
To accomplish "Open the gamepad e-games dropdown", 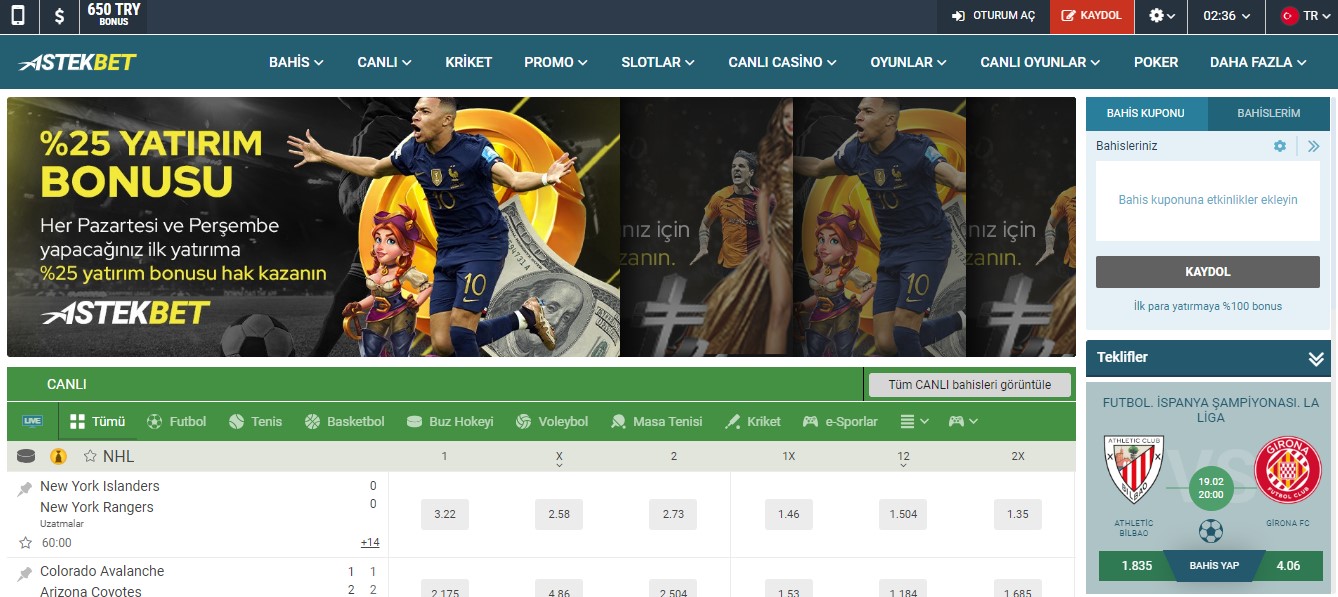I will coord(963,421).
